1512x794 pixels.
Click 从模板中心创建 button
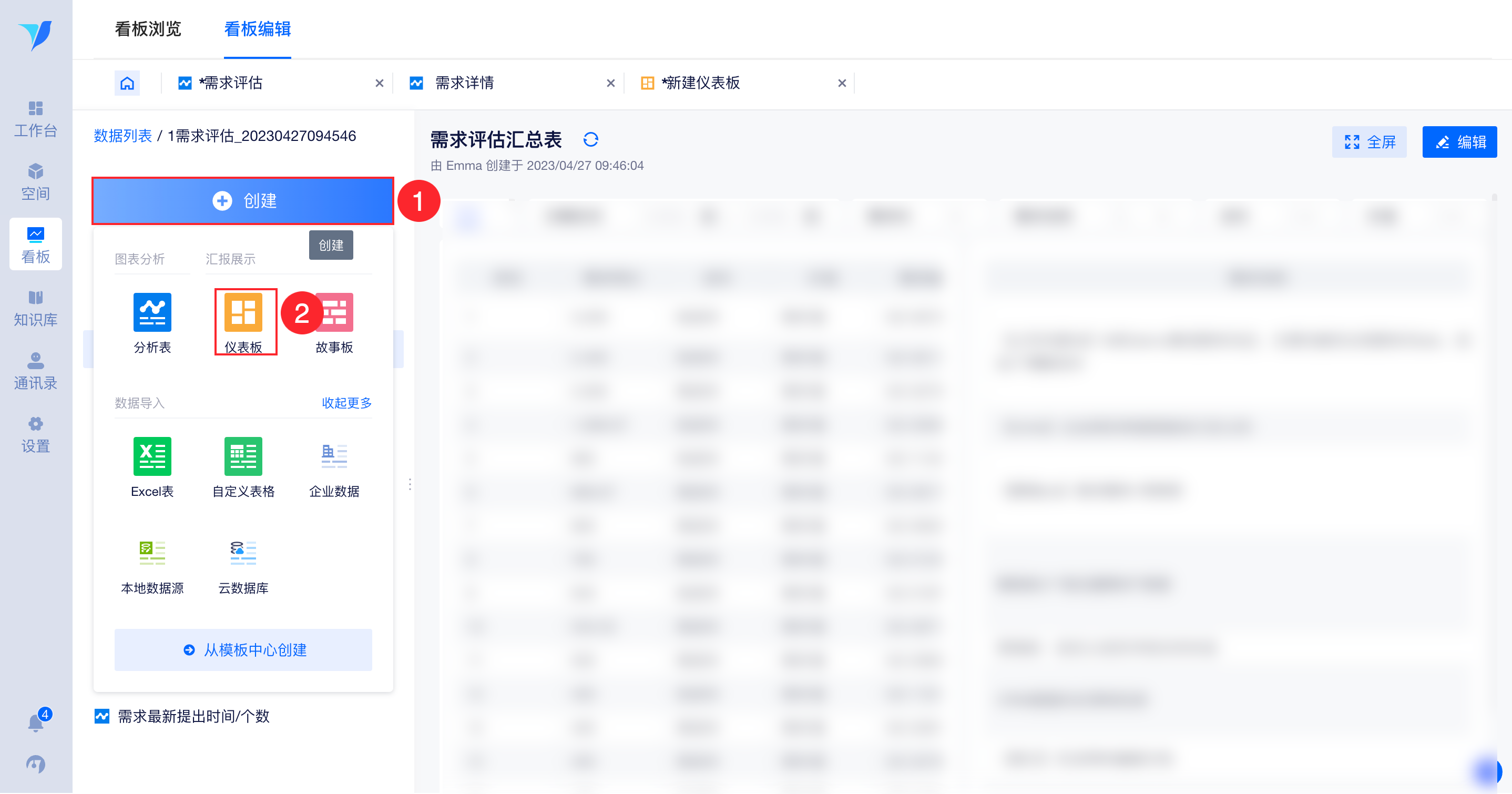tap(243, 650)
